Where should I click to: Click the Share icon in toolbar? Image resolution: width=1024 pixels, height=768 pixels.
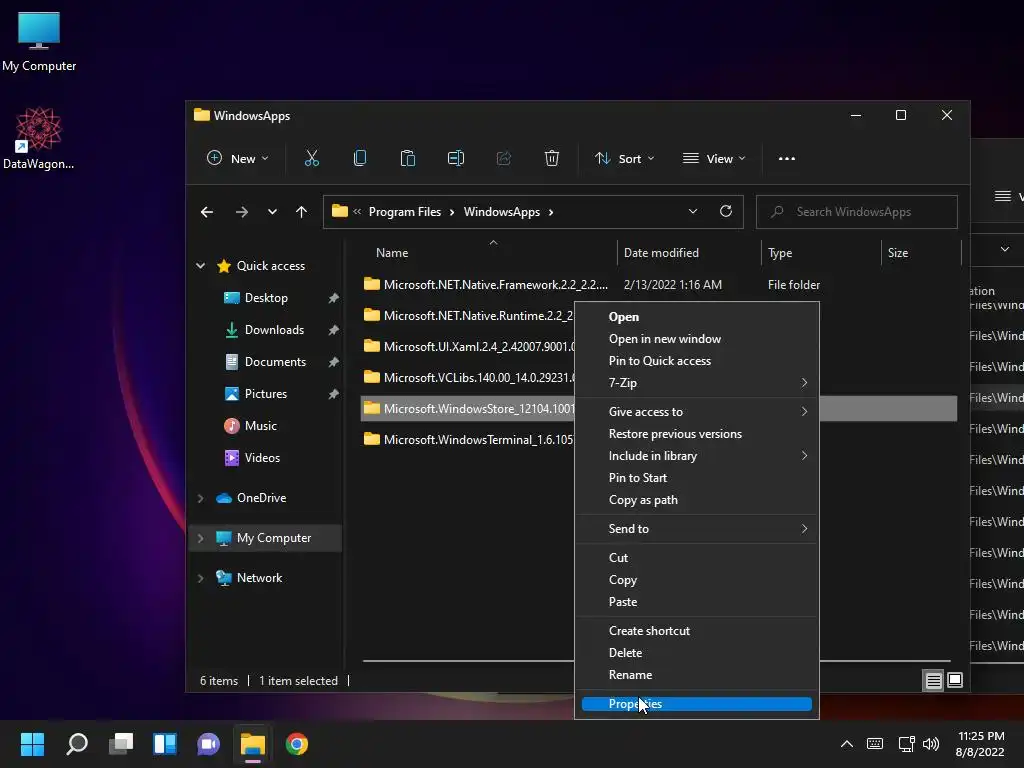504,159
